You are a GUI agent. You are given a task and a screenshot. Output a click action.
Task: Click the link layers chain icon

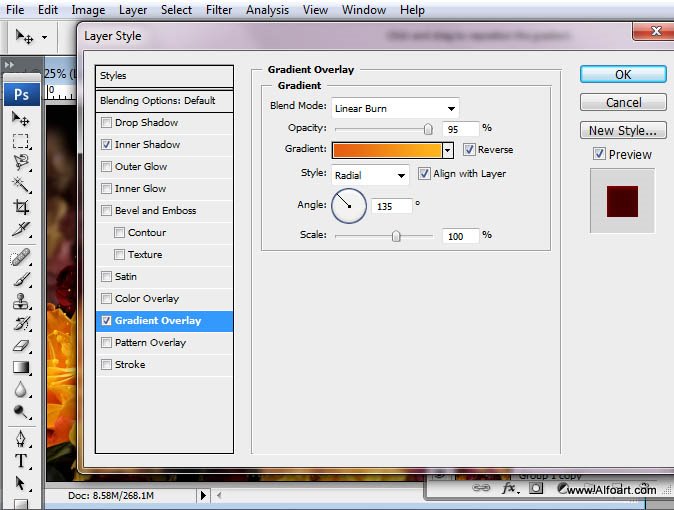point(481,488)
